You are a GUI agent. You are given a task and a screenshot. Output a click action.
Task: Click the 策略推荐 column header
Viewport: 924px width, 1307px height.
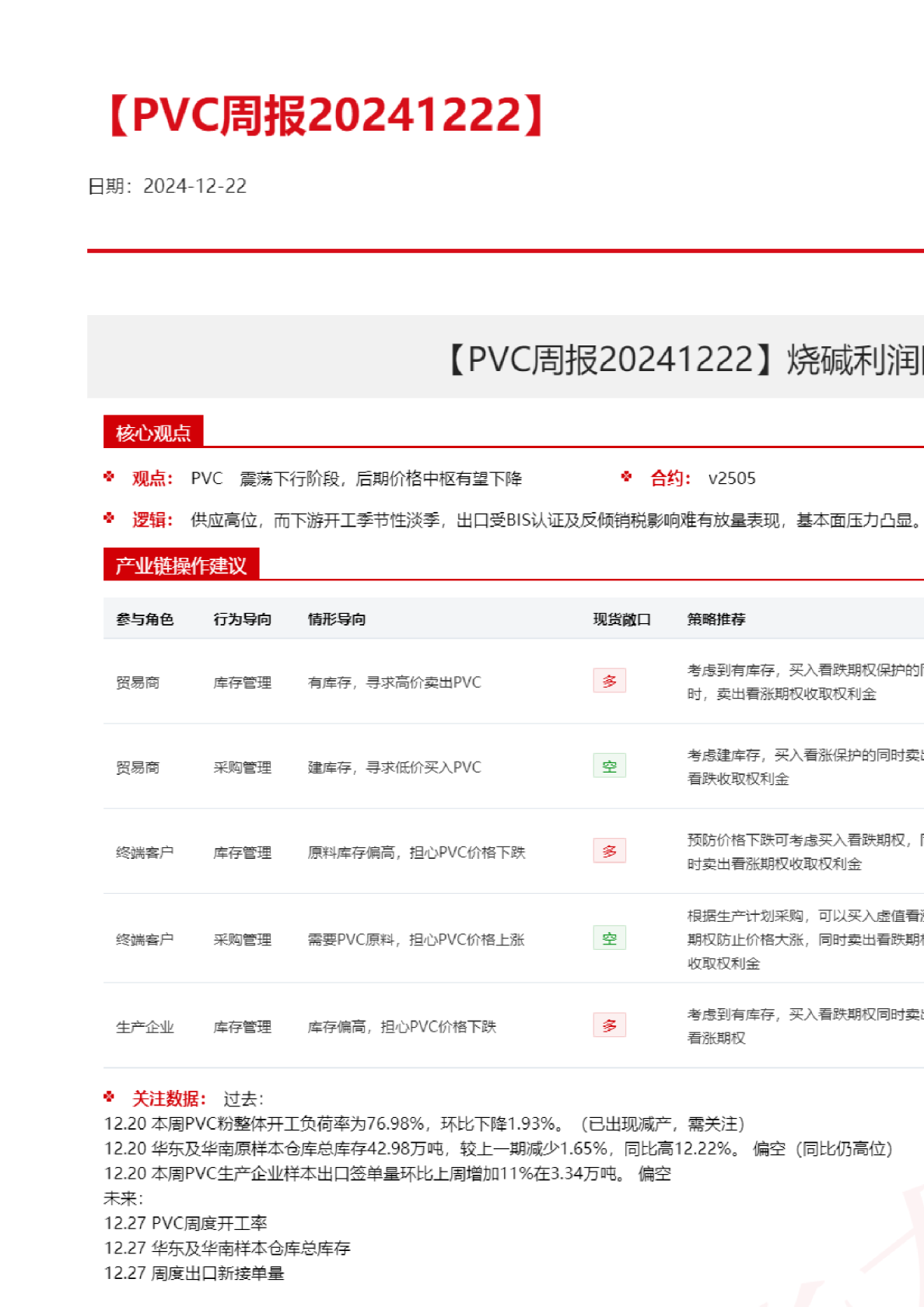click(x=716, y=619)
